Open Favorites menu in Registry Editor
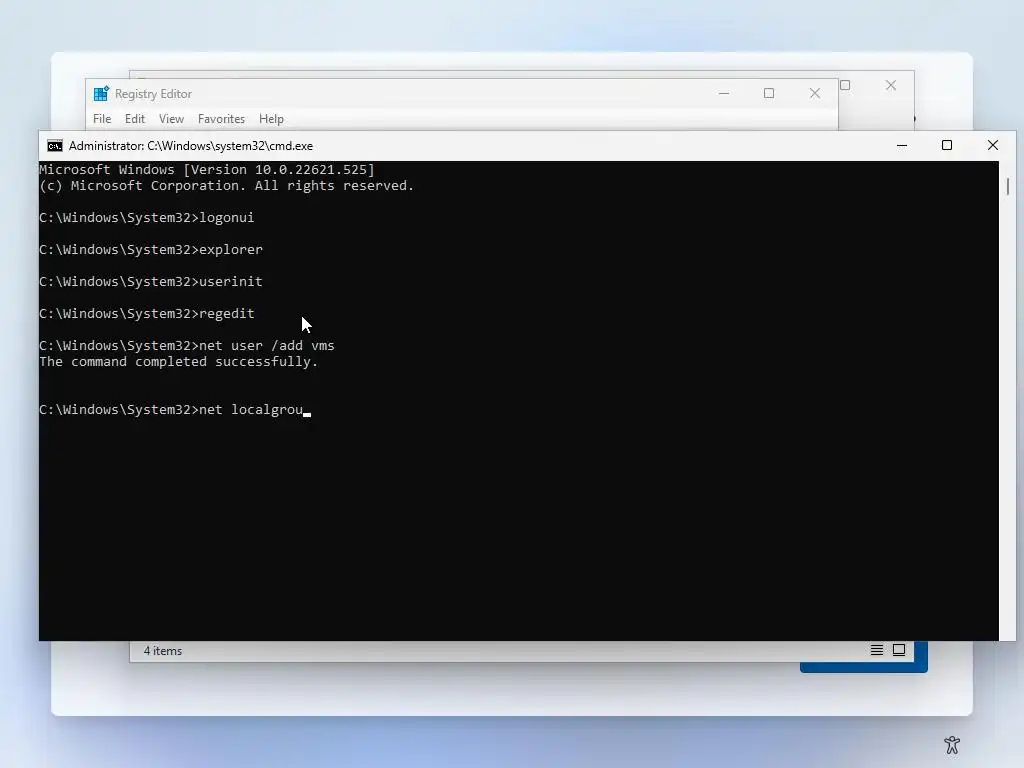This screenshot has height=768, width=1024. (221, 119)
